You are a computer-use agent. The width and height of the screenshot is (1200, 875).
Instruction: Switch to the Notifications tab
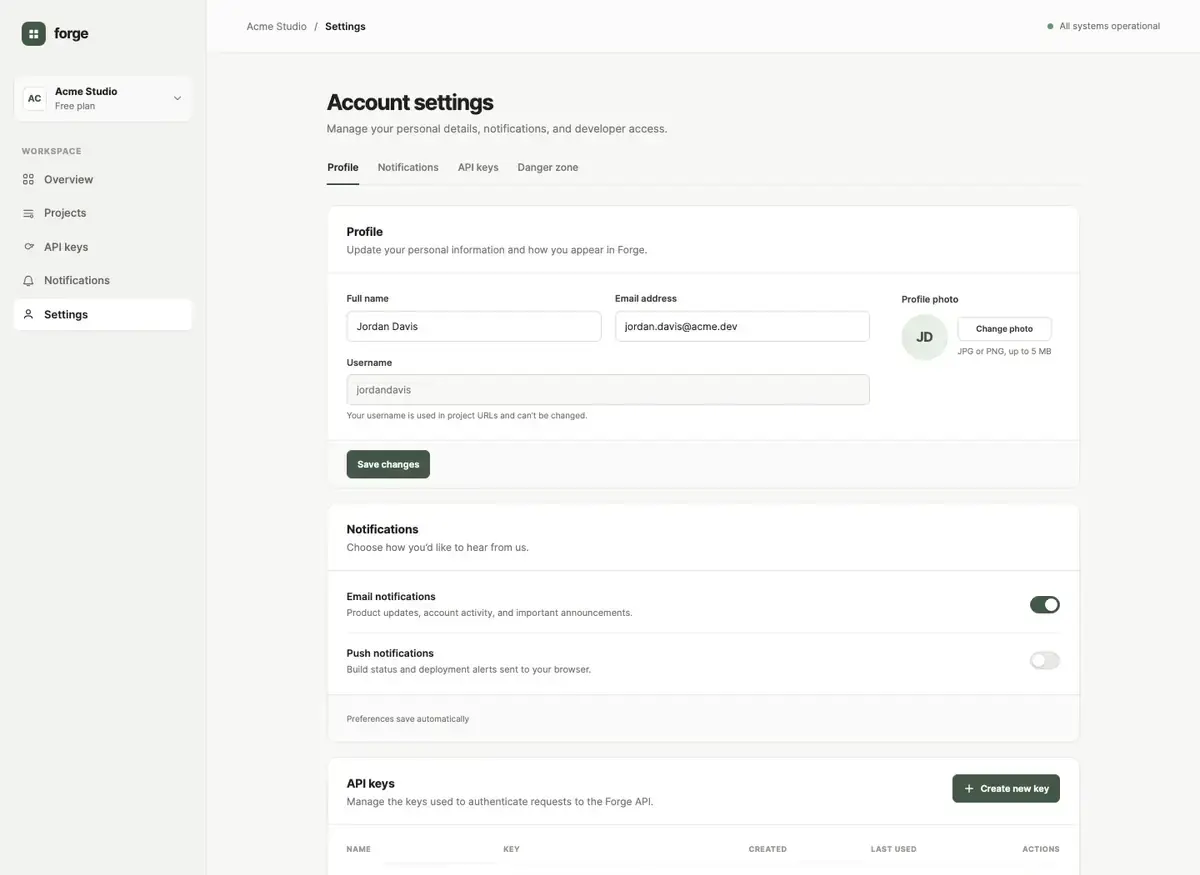pos(408,167)
